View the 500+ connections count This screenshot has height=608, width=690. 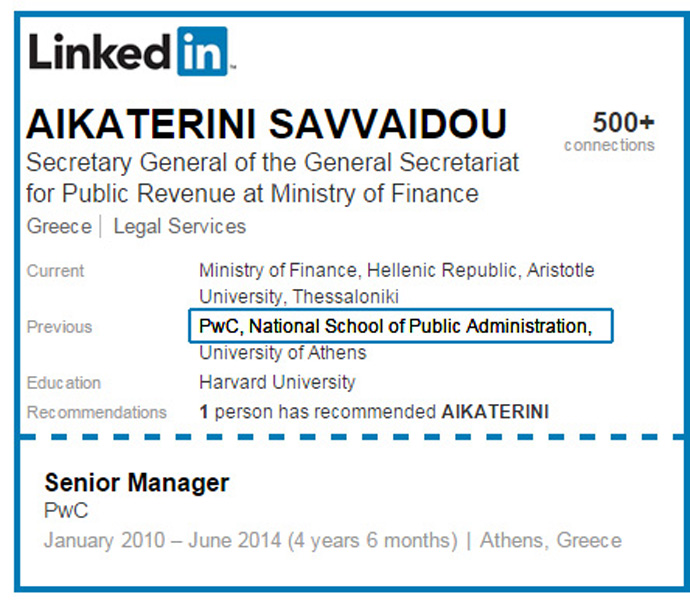[x=623, y=122]
